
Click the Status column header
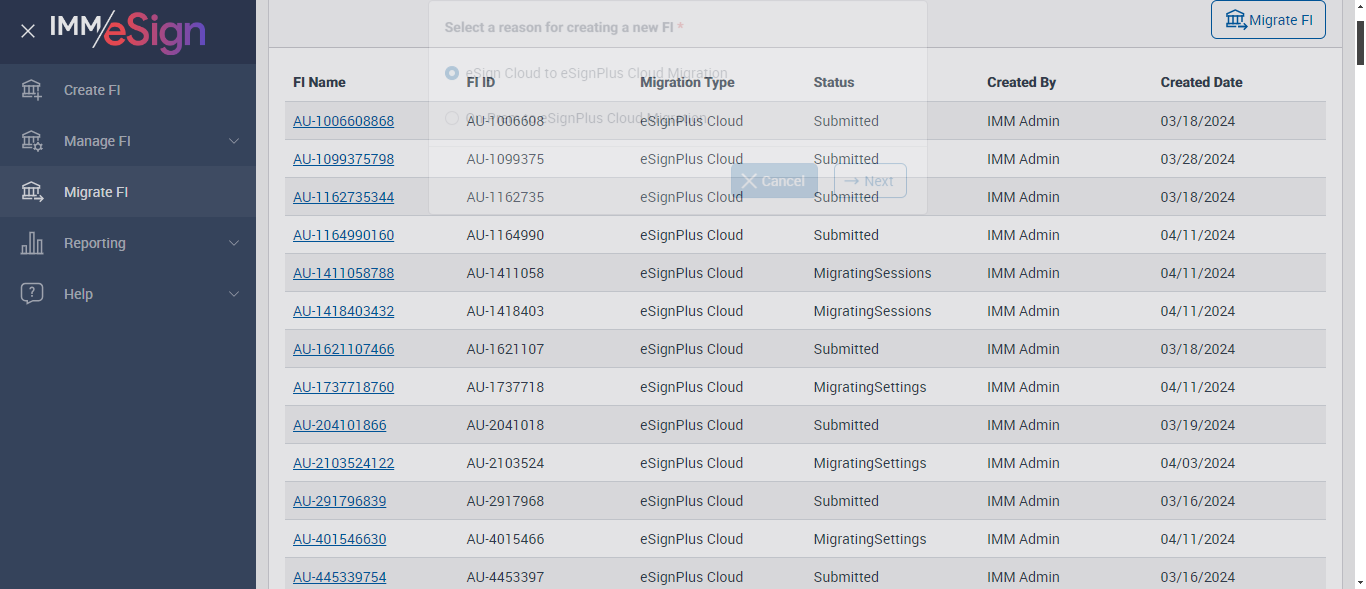[x=834, y=82]
